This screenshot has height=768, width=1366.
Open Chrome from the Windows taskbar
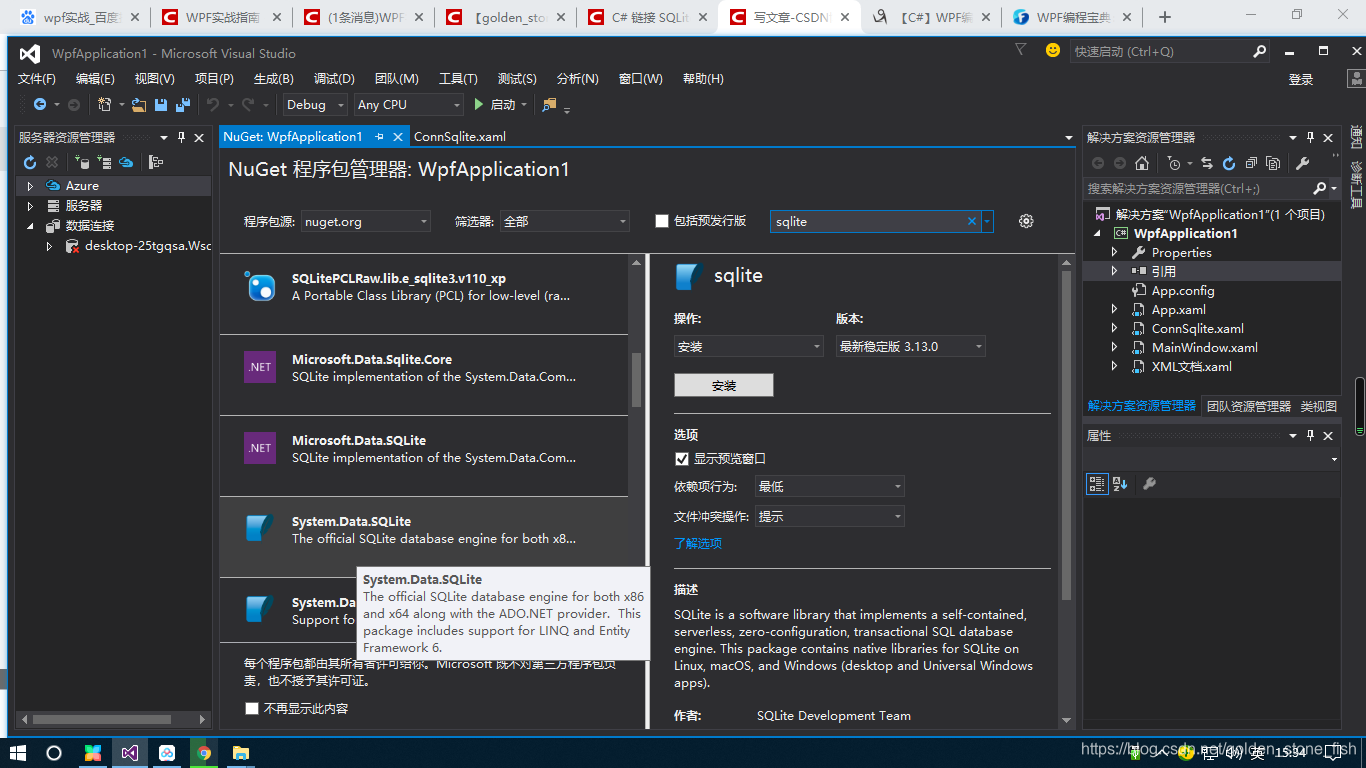[x=204, y=753]
